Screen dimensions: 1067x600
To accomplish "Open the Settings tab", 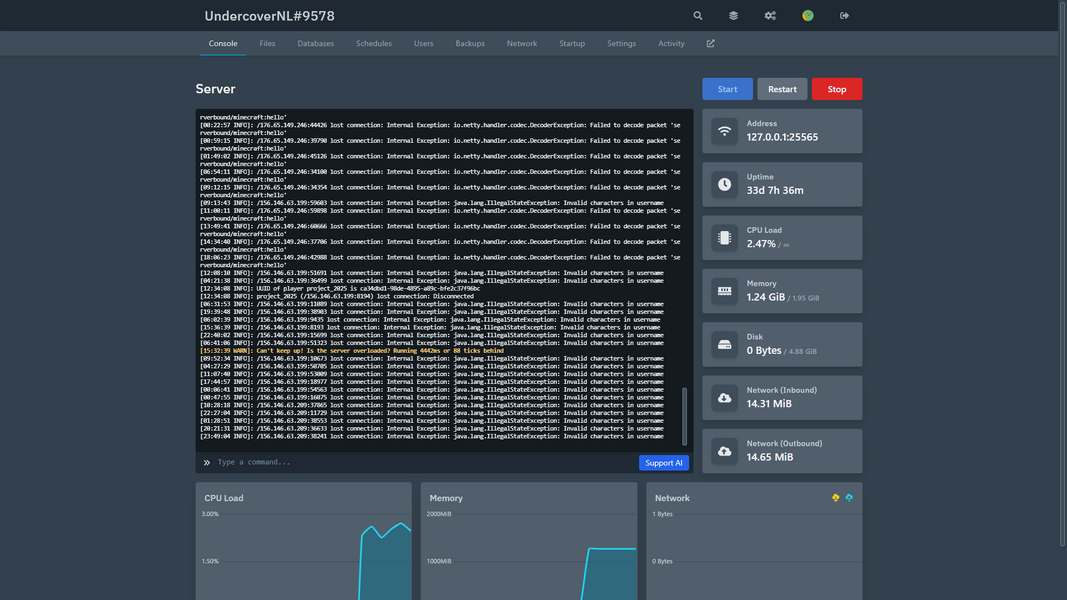I will (621, 44).
